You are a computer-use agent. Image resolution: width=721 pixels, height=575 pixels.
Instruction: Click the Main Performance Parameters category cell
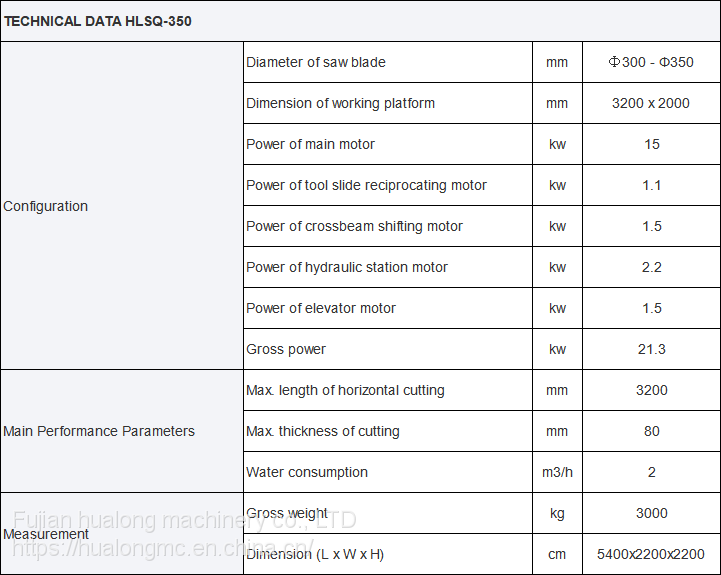[x=99, y=431]
